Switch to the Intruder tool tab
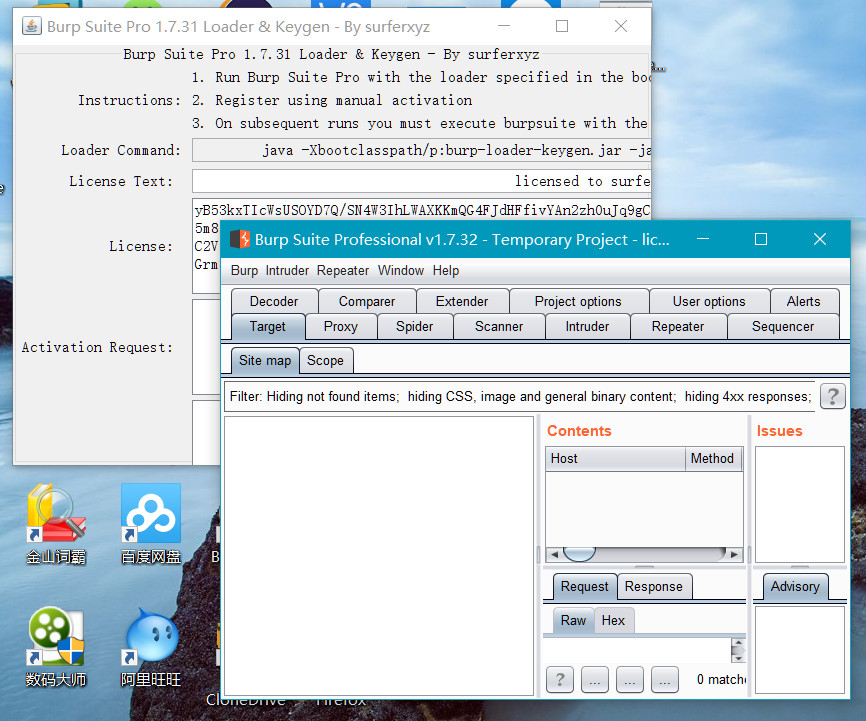Viewport: 866px width, 721px height. tap(587, 327)
